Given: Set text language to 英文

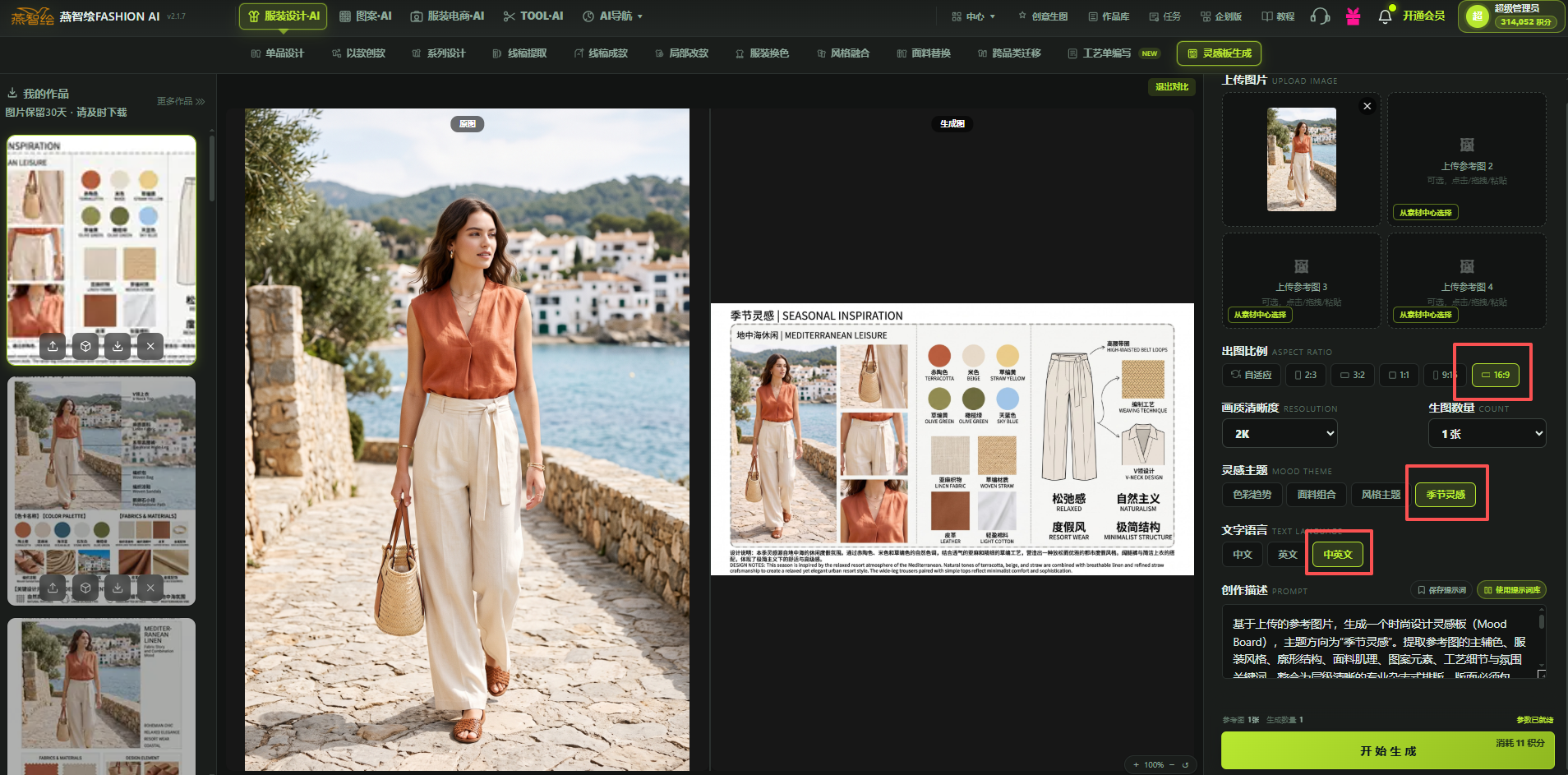Looking at the screenshot, I should [1288, 555].
